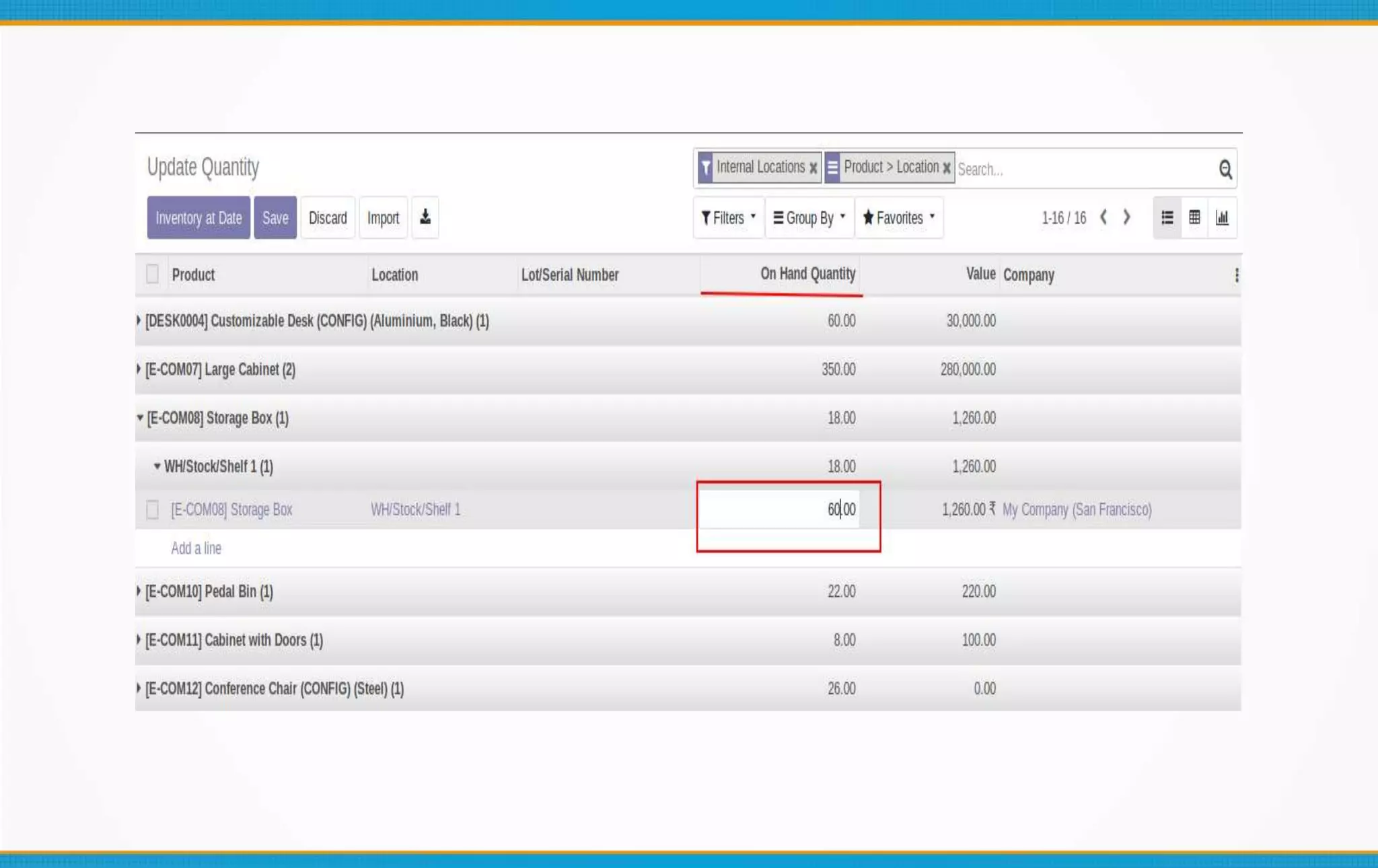Switch to pivot table view icon
1378x868 pixels.
pyautogui.click(x=1194, y=217)
